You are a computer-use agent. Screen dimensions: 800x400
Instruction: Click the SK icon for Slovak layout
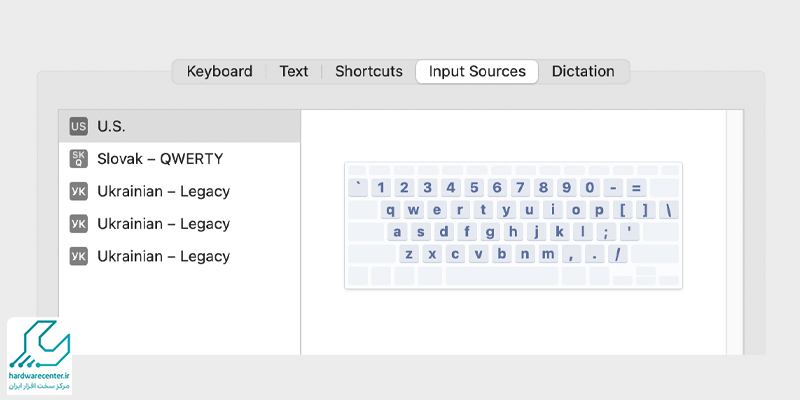[78, 158]
